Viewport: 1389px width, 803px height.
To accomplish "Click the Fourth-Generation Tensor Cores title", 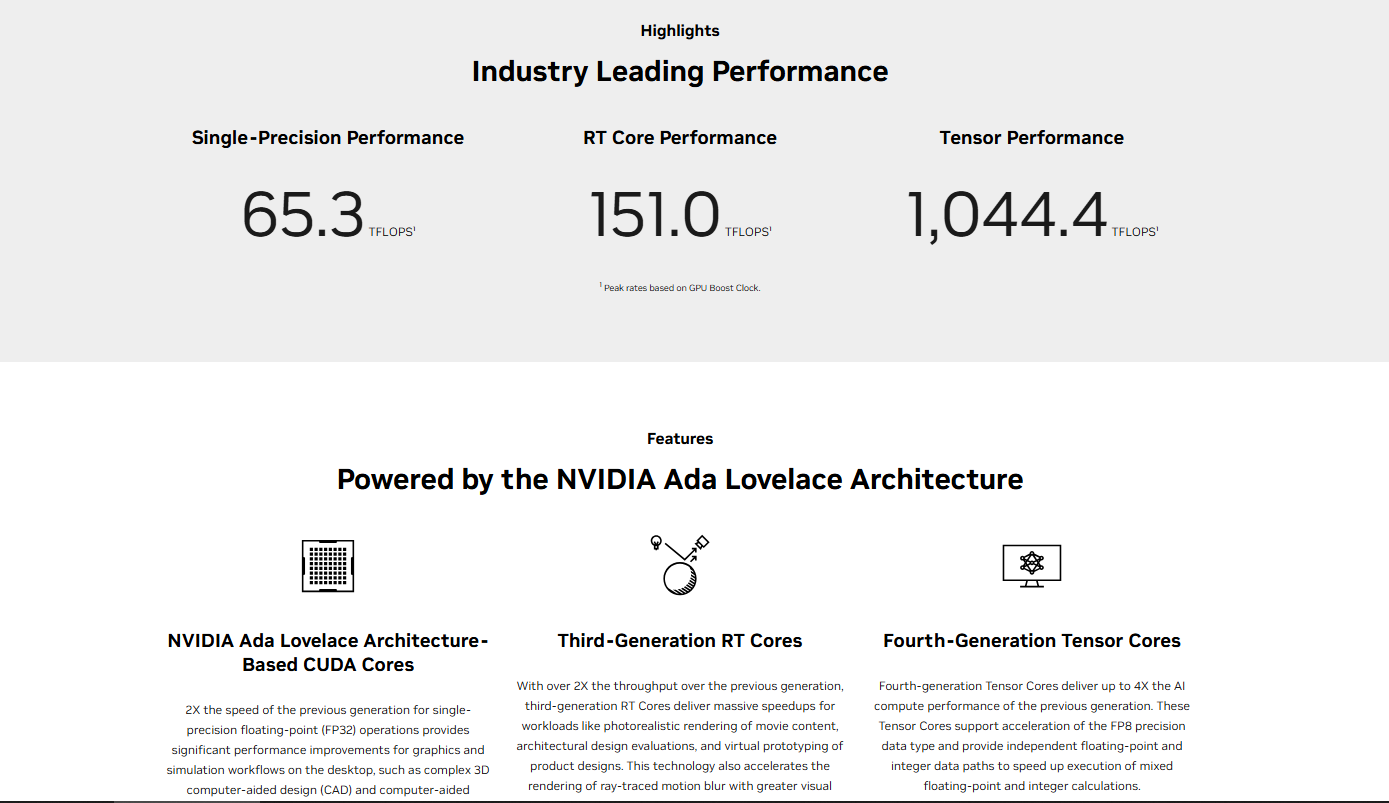I will (x=1032, y=641).
